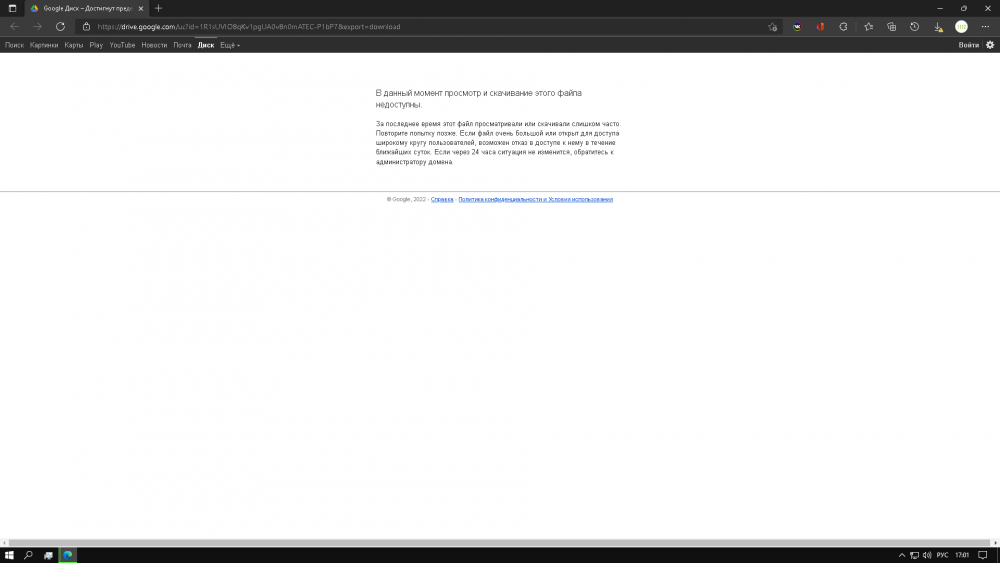Open the Microsoft Edge taskbar icon
Screen dimensions: 1000x563
[x=68, y=555]
